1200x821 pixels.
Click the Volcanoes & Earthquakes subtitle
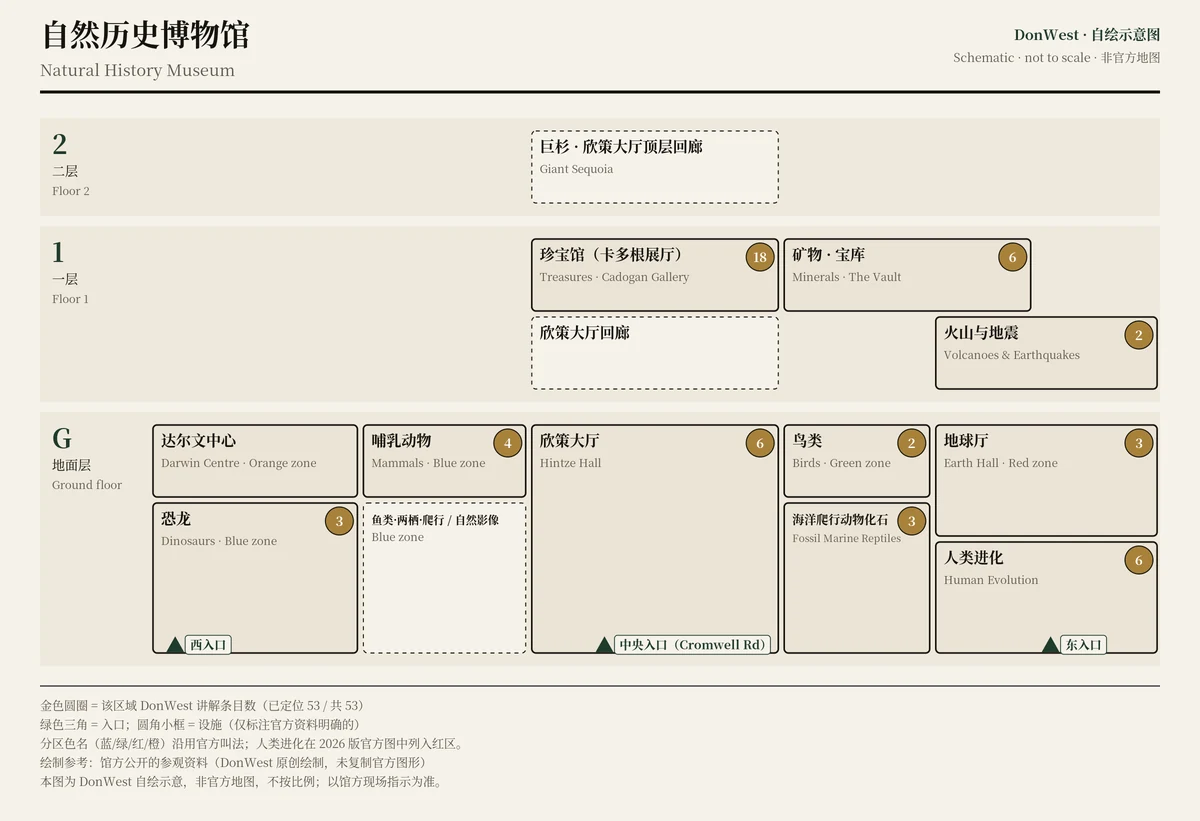point(1012,355)
